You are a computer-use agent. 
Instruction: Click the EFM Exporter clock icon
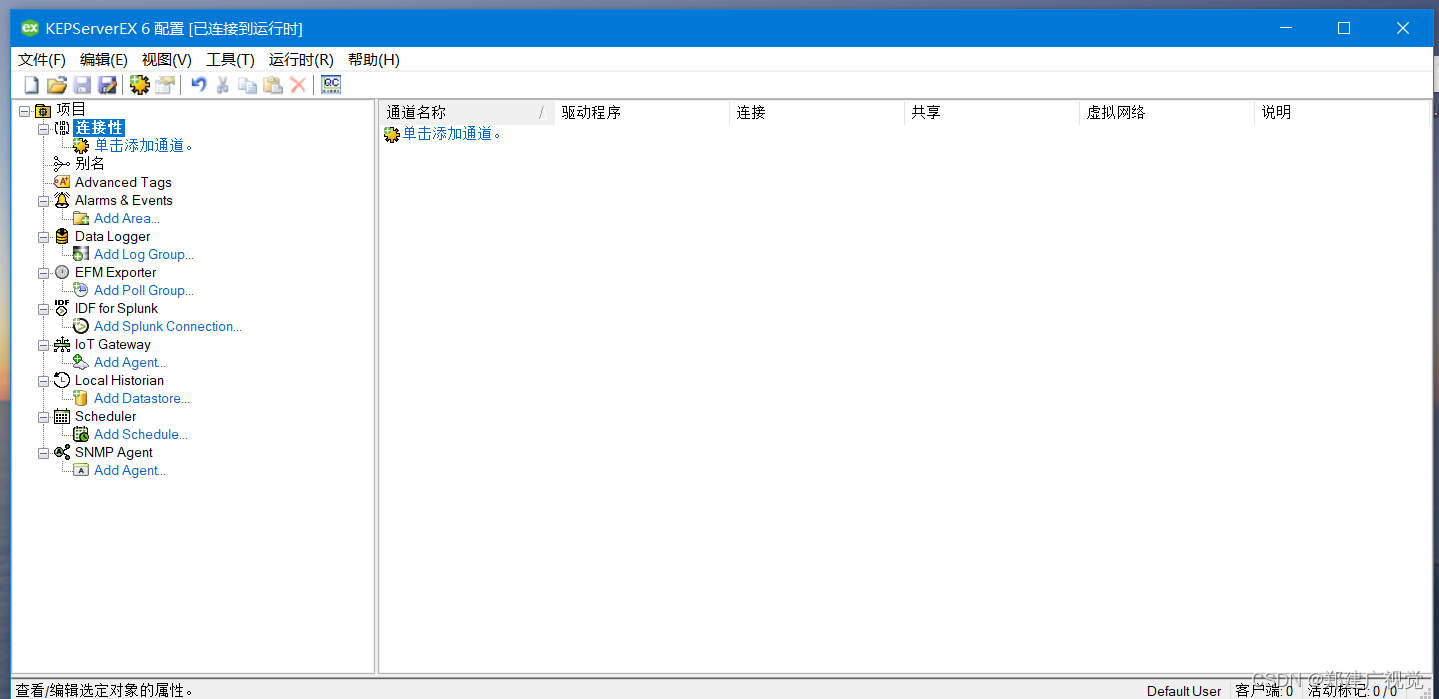(x=62, y=272)
